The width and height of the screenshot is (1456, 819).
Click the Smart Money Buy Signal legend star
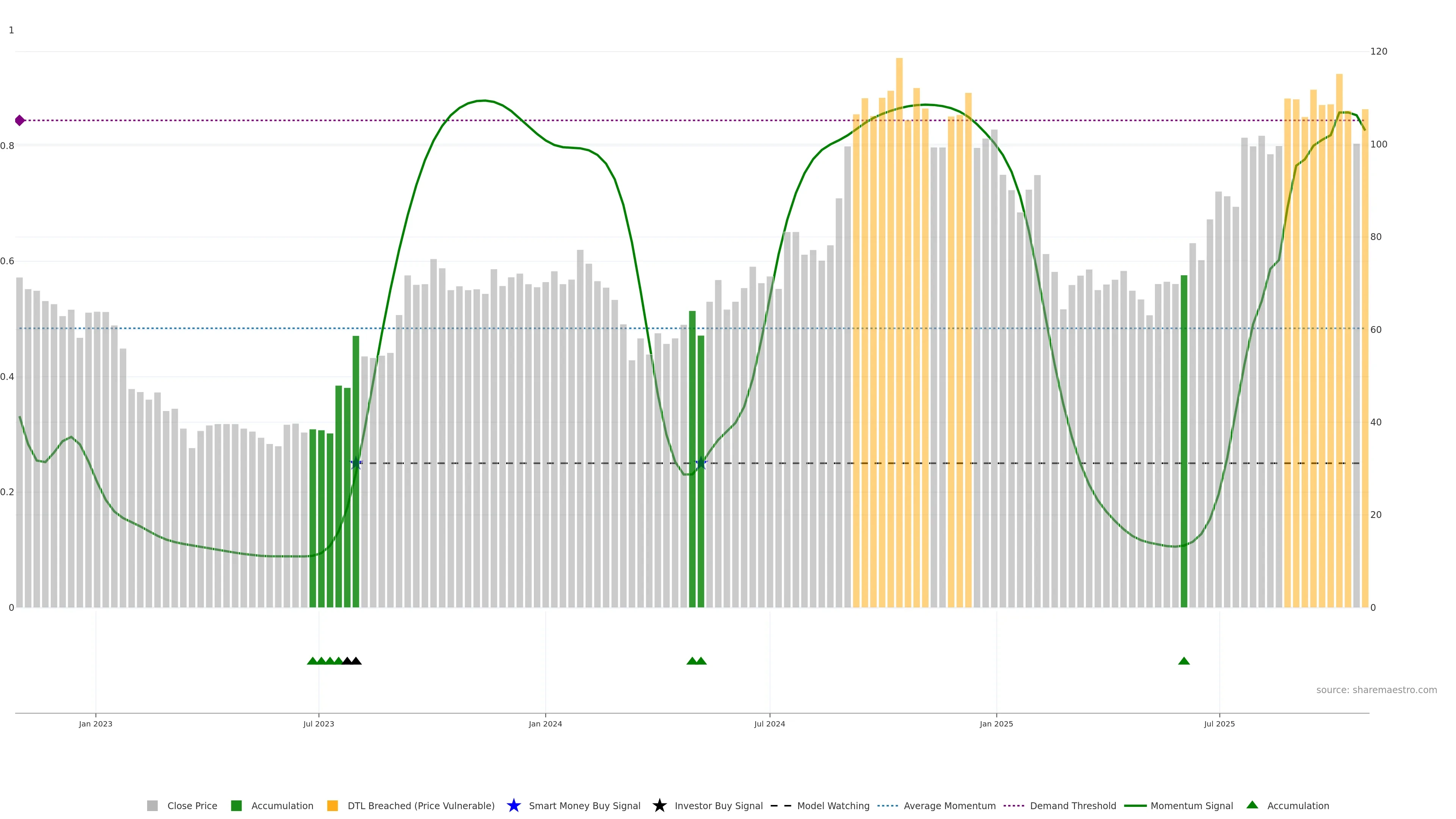513,805
